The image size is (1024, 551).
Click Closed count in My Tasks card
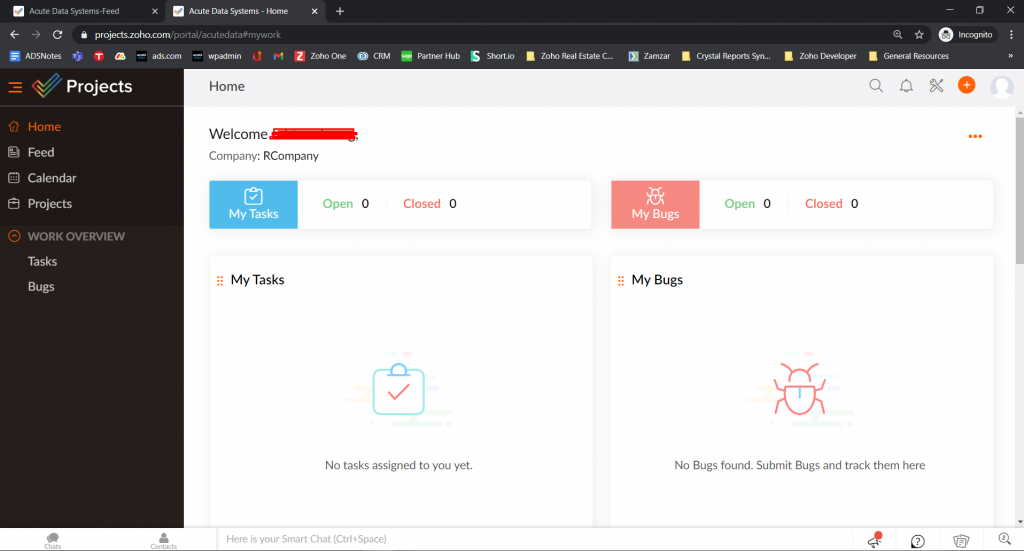pyautogui.click(x=430, y=204)
